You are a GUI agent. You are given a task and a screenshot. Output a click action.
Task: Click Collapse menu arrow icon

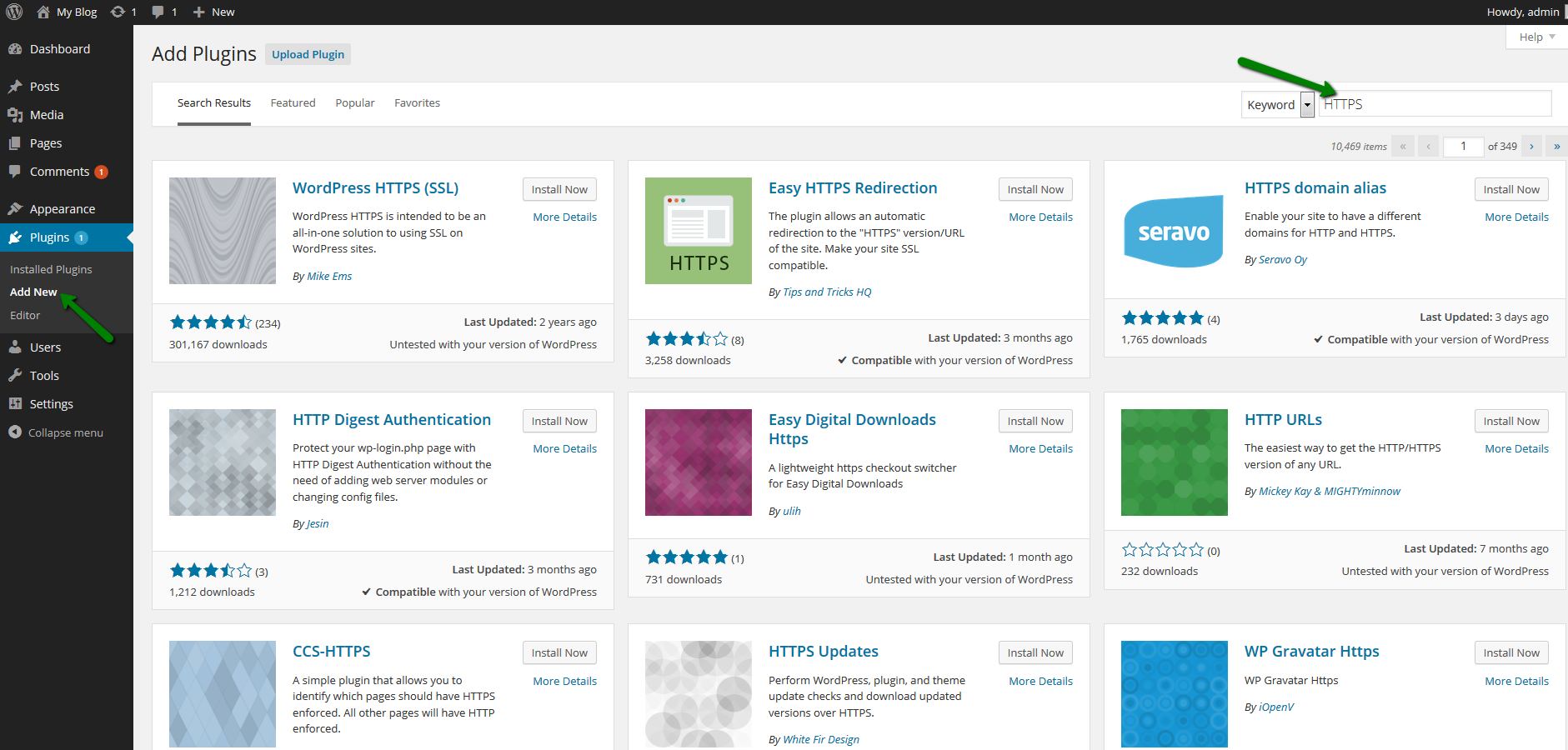(x=15, y=432)
